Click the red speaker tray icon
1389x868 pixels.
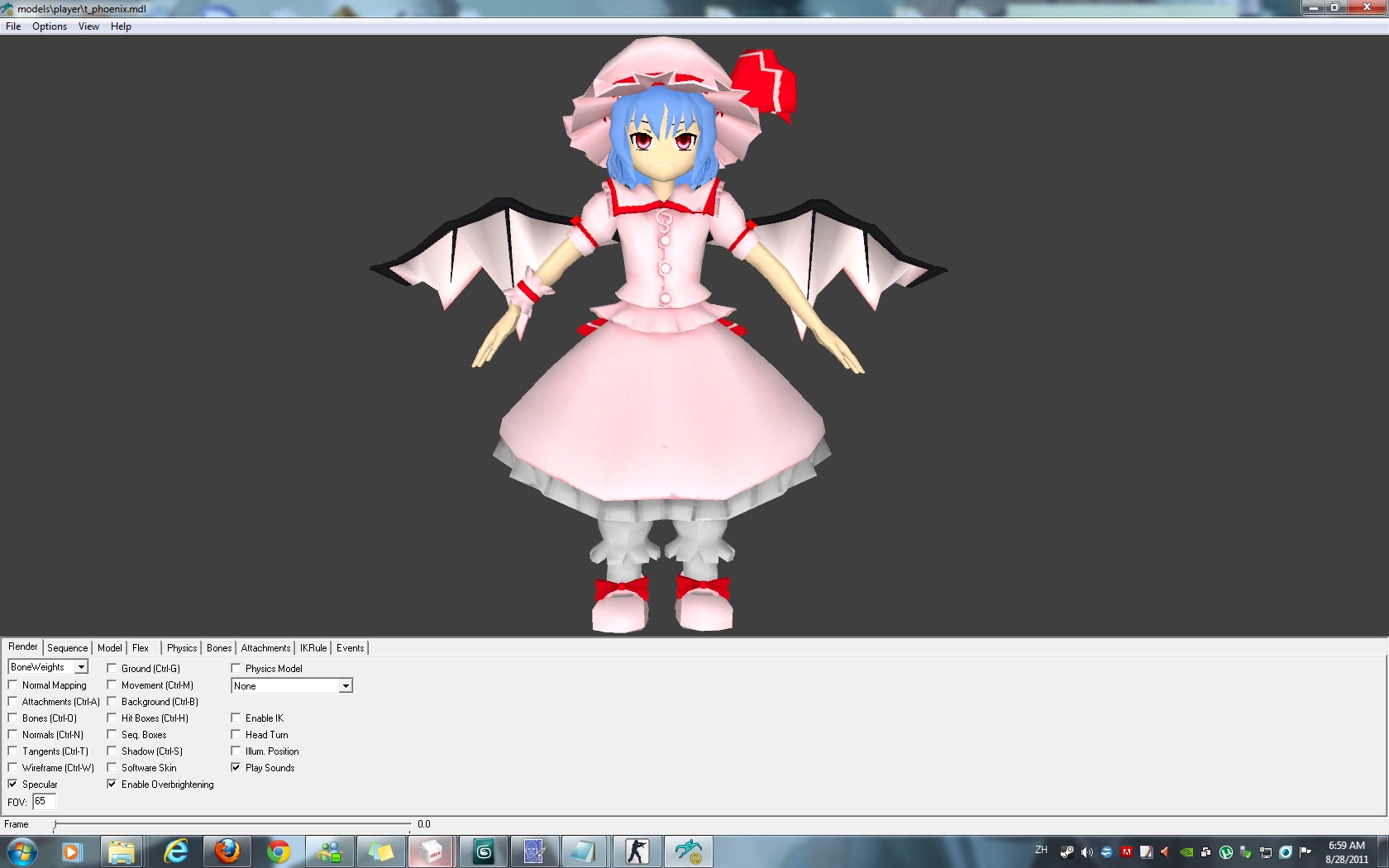(1166, 852)
